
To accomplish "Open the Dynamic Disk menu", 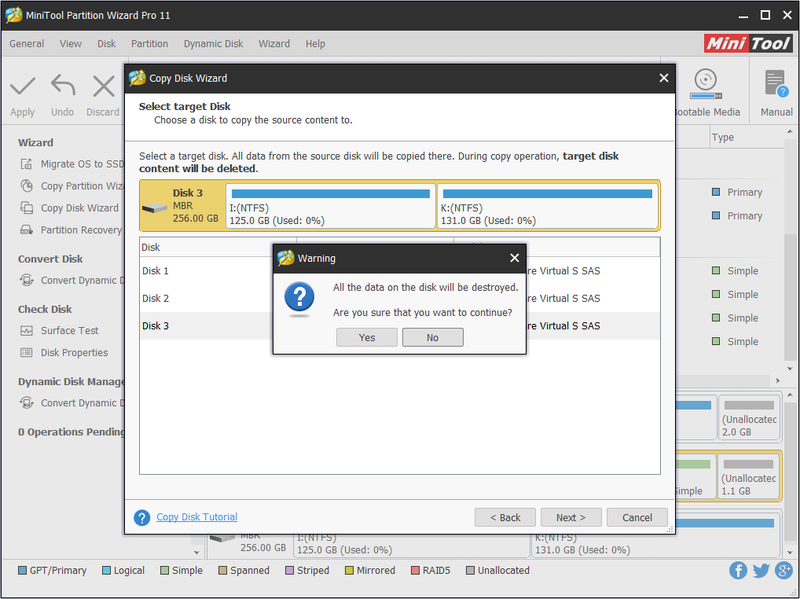I will (213, 44).
